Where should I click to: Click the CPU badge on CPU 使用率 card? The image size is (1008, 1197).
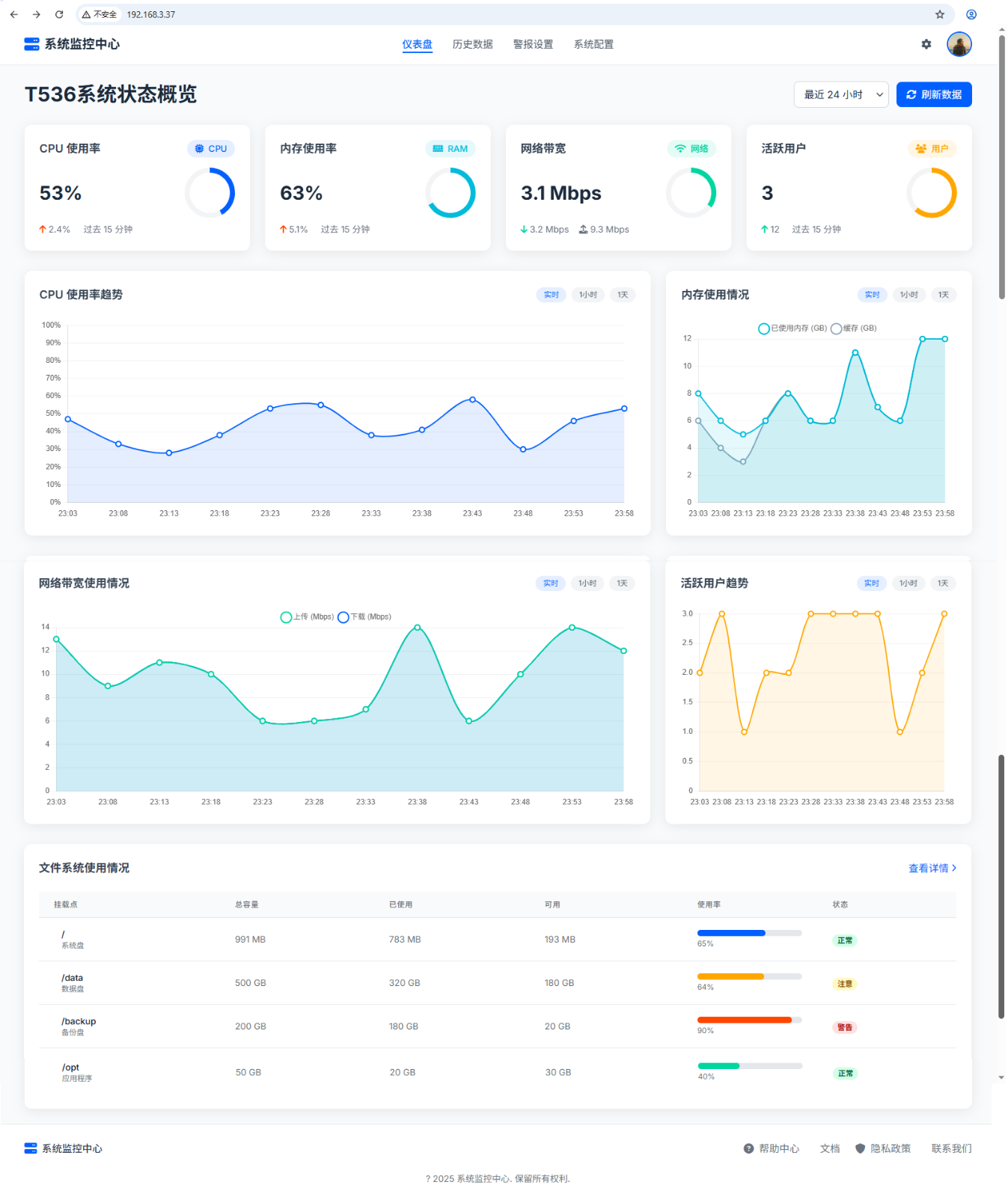point(211,149)
